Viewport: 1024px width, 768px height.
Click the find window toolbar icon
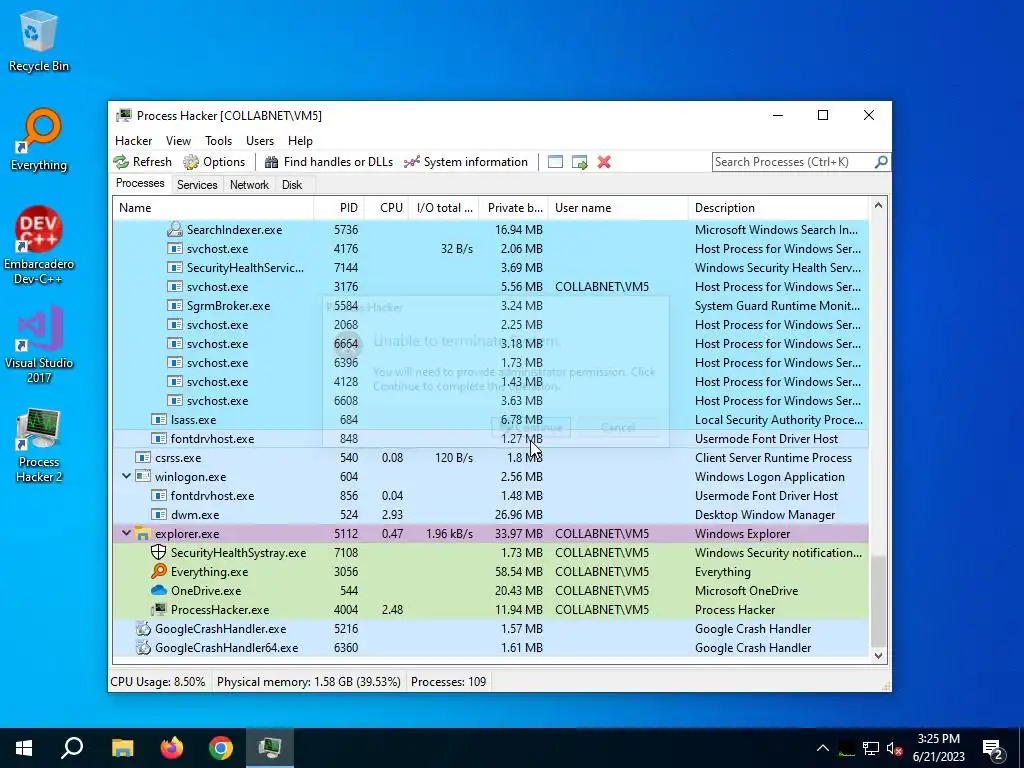555,162
